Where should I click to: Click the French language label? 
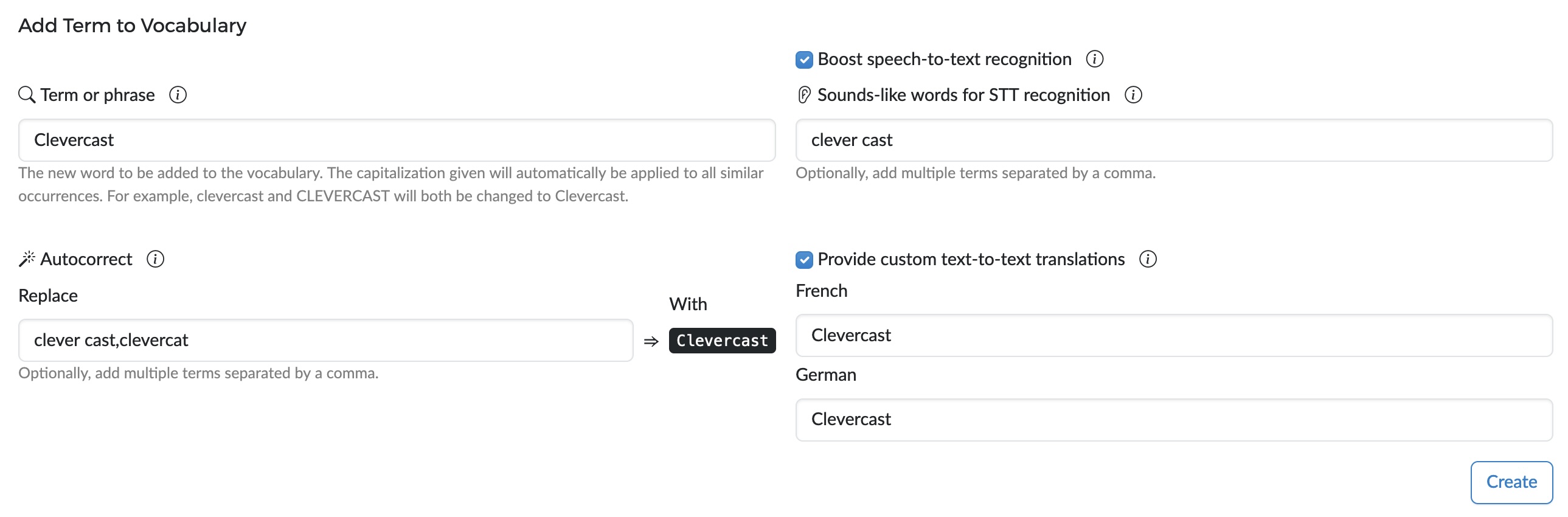pos(821,291)
